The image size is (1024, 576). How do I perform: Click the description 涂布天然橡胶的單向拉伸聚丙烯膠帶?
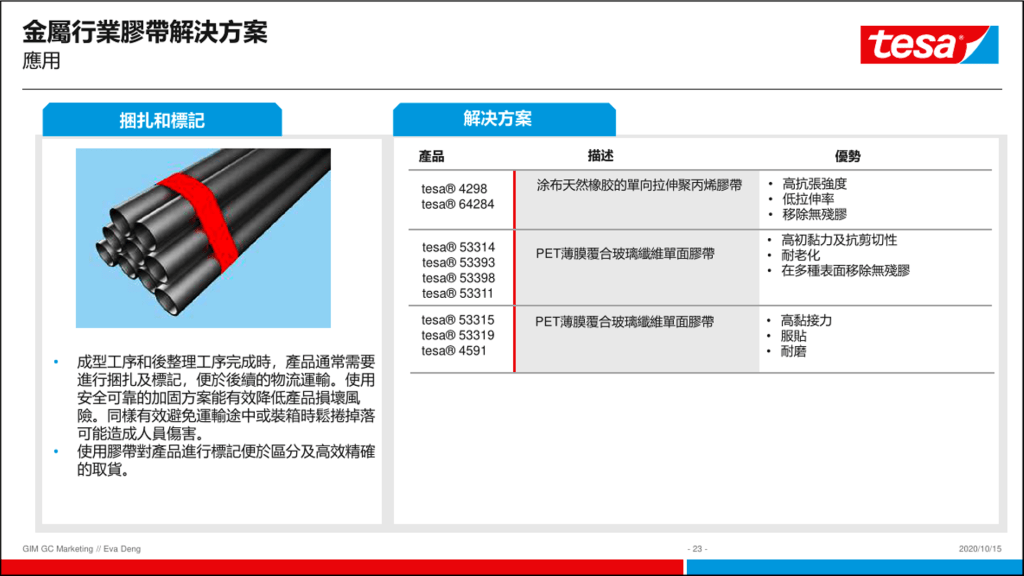(x=639, y=185)
